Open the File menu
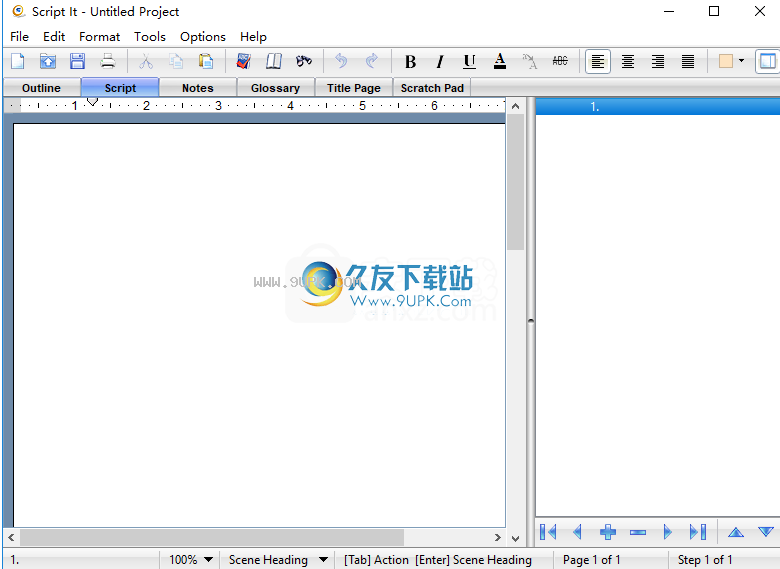This screenshot has width=780, height=569. pos(19,37)
